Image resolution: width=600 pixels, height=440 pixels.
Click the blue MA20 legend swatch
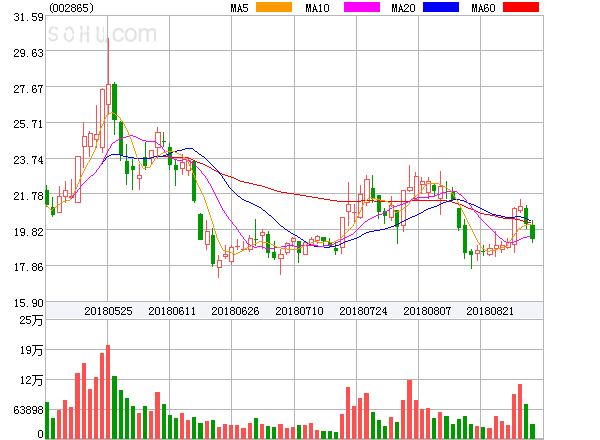[x=441, y=7]
